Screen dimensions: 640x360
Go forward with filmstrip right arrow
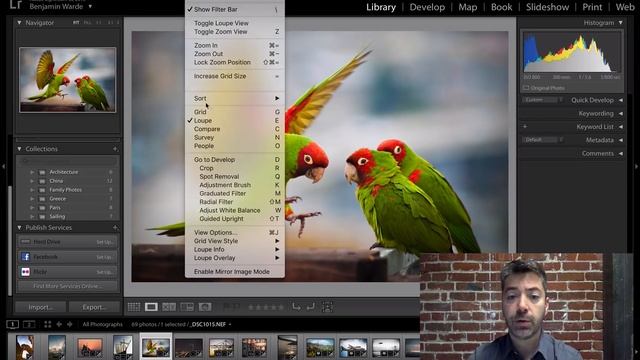(x=69, y=324)
